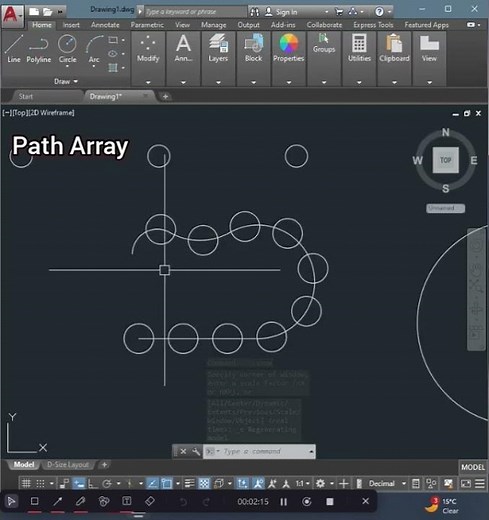Viewport: 489px width, 520px height.
Task: Select the highlighter tool in recorder toolbar
Action: click(80, 501)
